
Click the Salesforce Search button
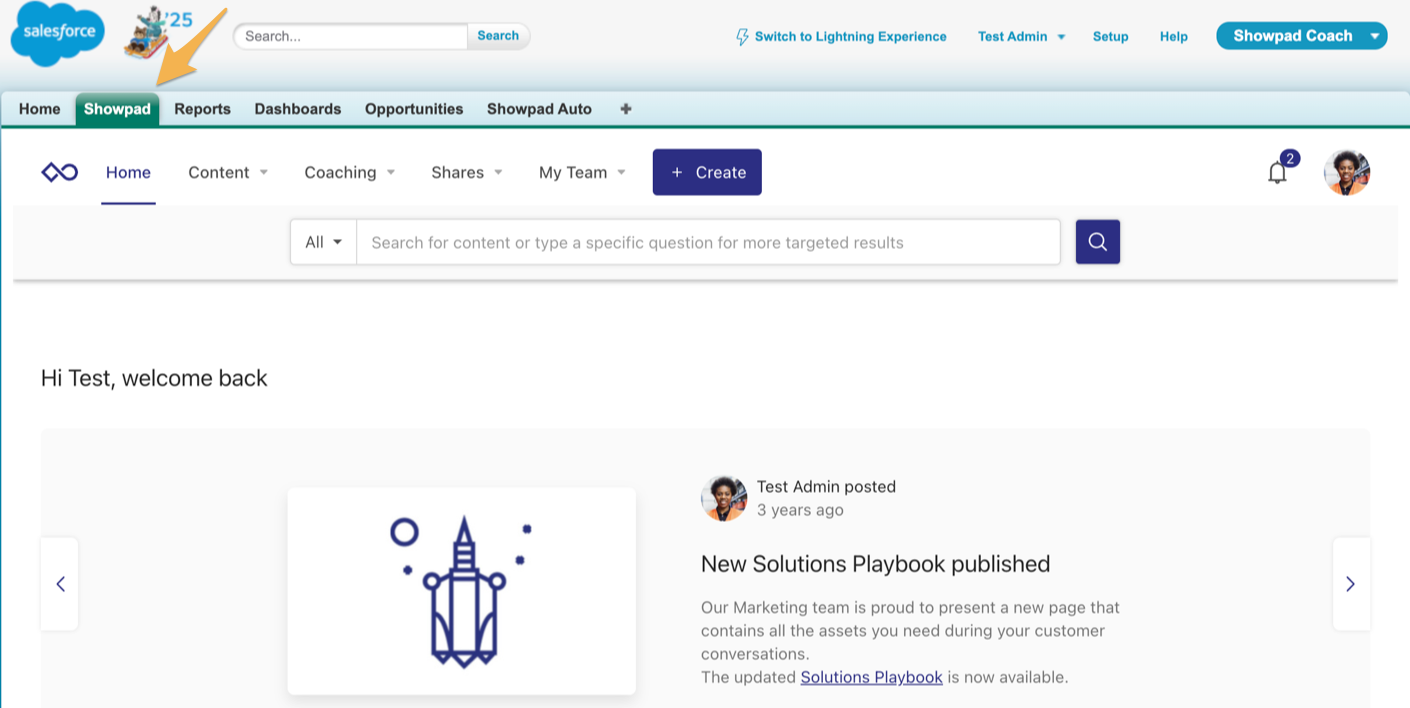pyautogui.click(x=498, y=36)
